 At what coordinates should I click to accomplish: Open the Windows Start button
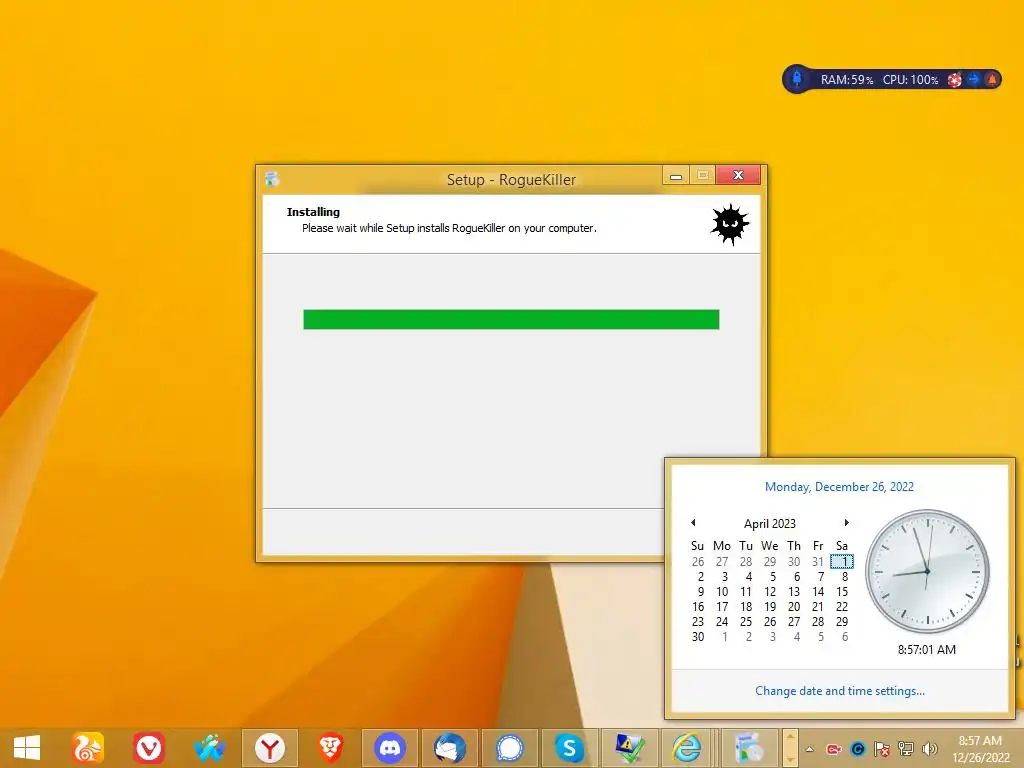27,748
